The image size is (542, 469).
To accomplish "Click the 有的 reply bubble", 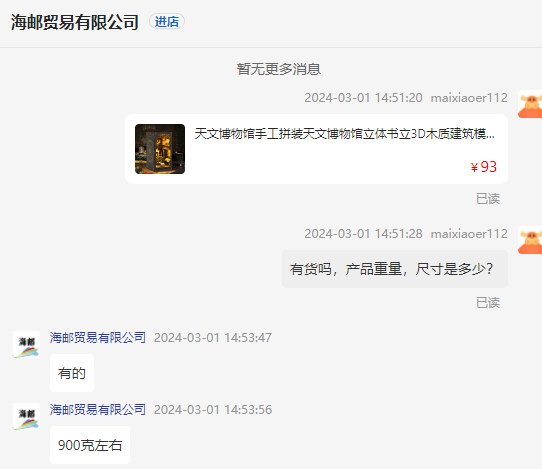I will click(72, 373).
